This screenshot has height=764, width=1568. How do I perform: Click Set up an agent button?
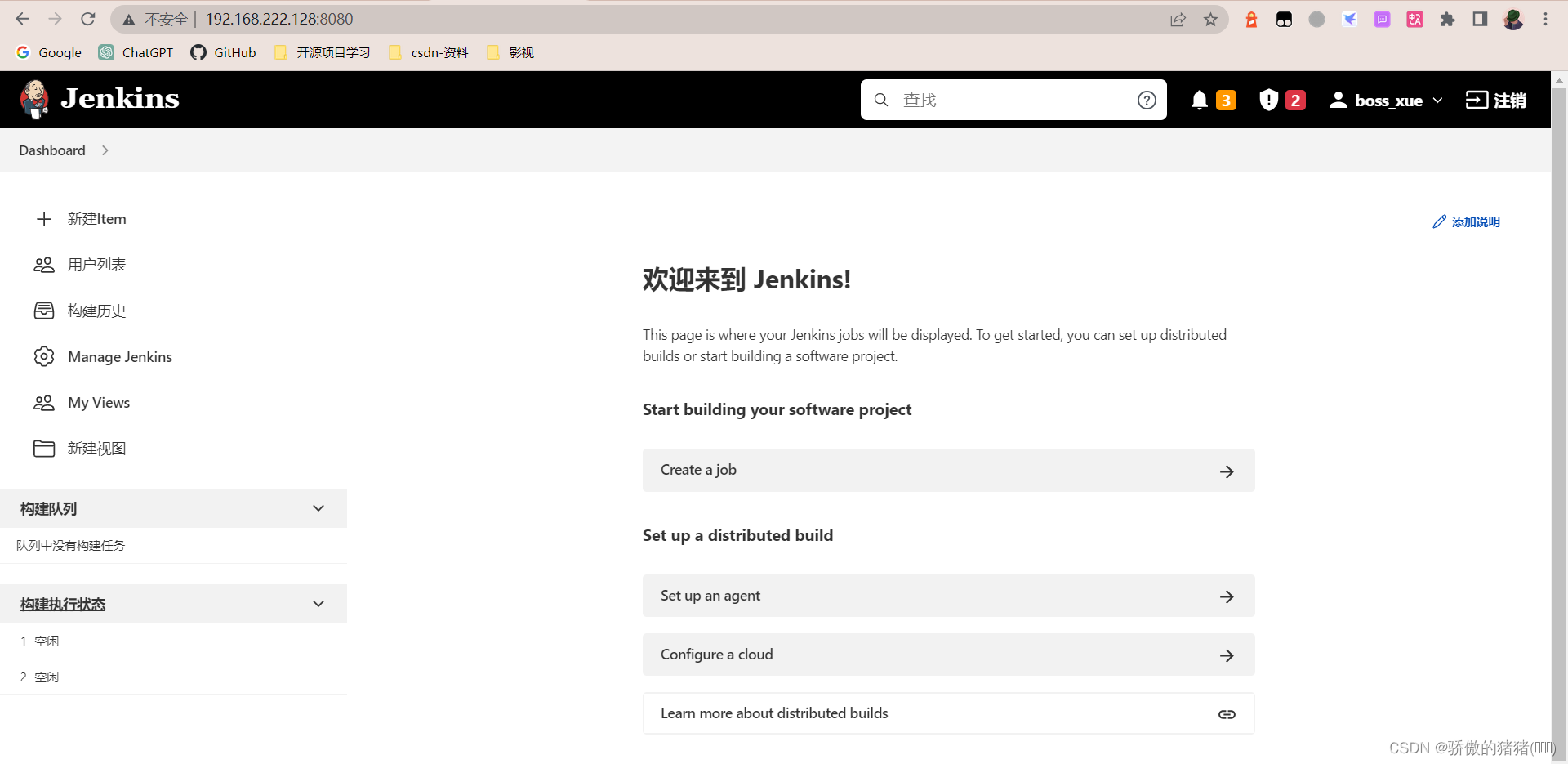[948, 596]
